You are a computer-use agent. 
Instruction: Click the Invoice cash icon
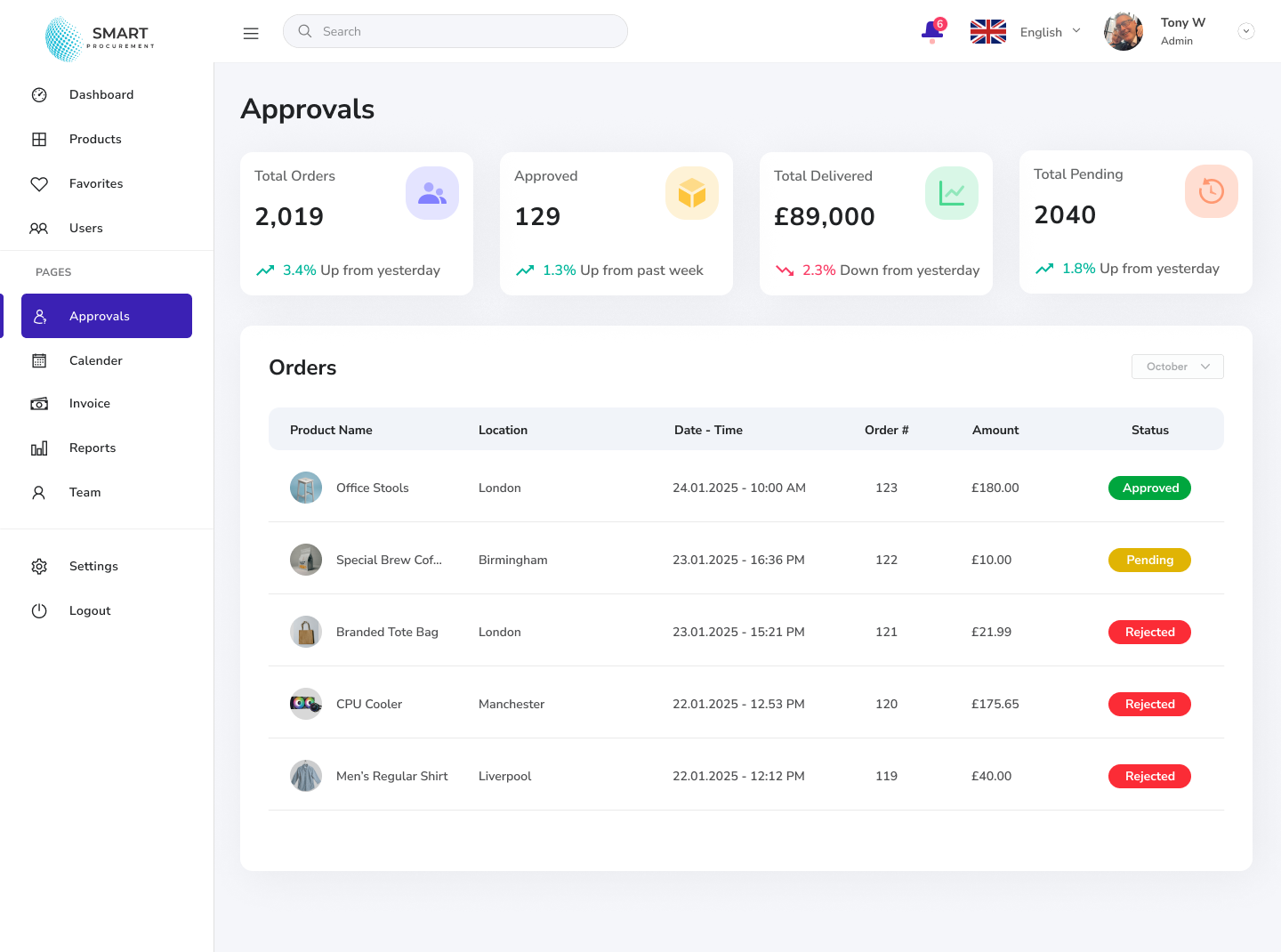tap(39, 403)
